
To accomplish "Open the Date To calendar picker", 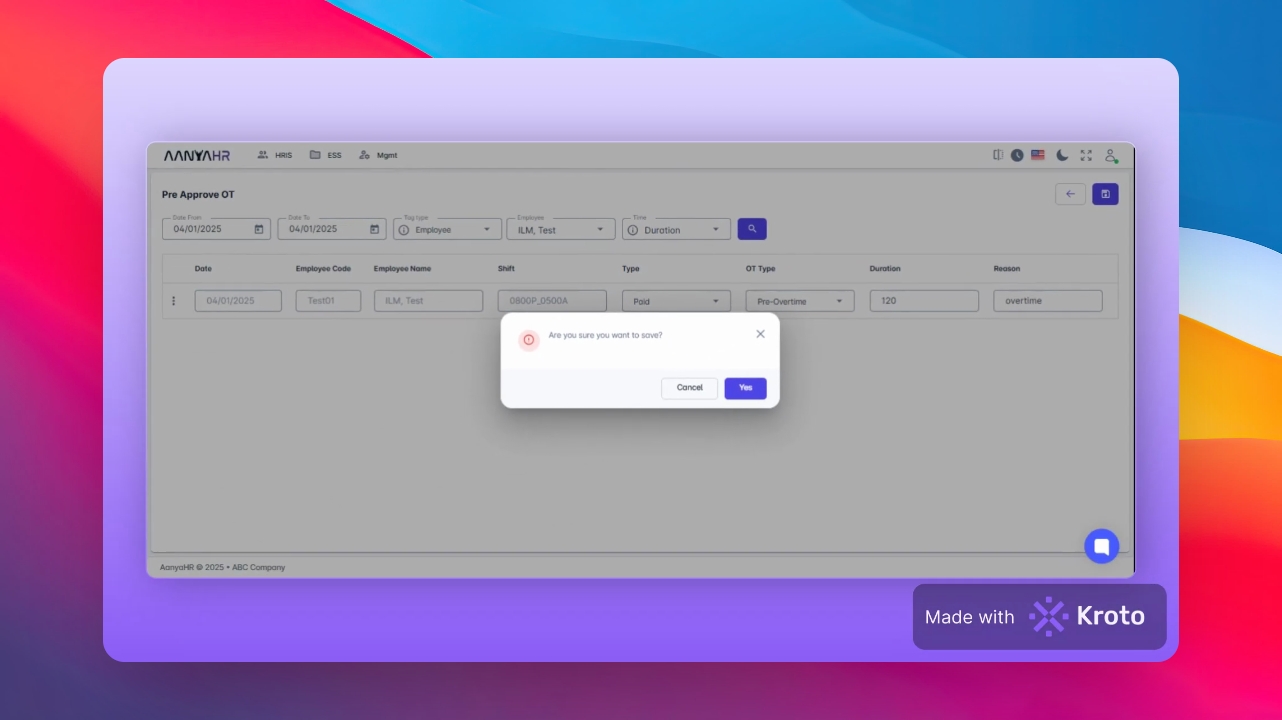I will [x=375, y=229].
